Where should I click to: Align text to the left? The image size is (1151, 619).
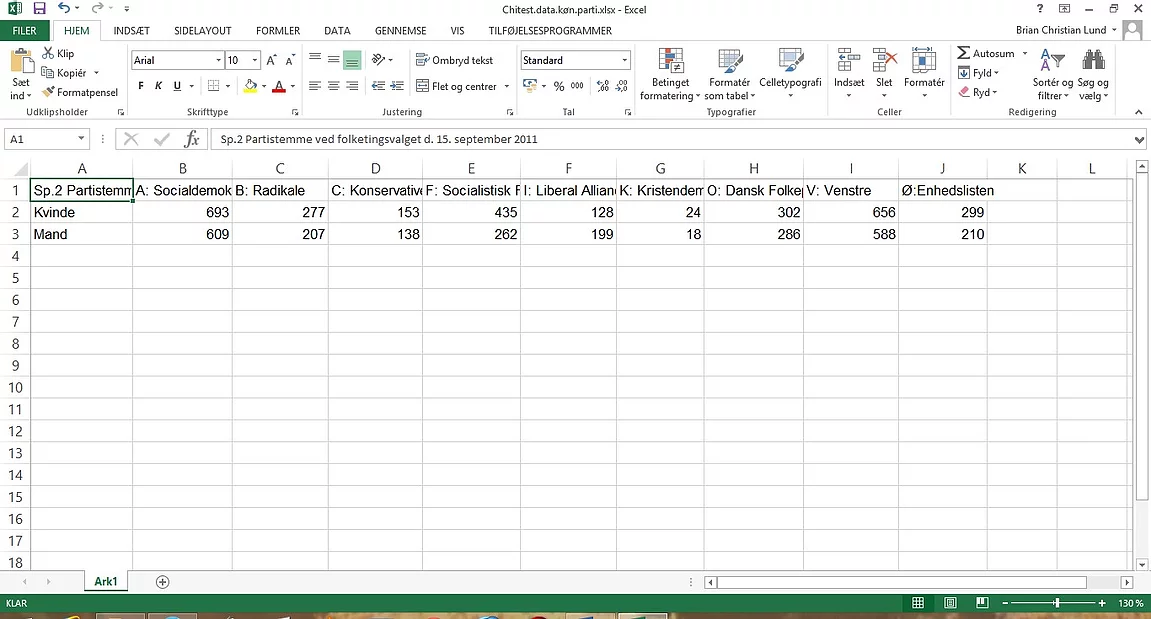coord(315,86)
